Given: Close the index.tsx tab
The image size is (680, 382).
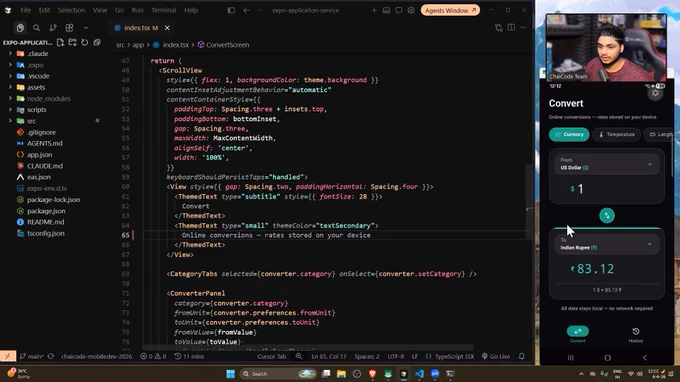Looking at the screenshot, I should tap(167, 28).
